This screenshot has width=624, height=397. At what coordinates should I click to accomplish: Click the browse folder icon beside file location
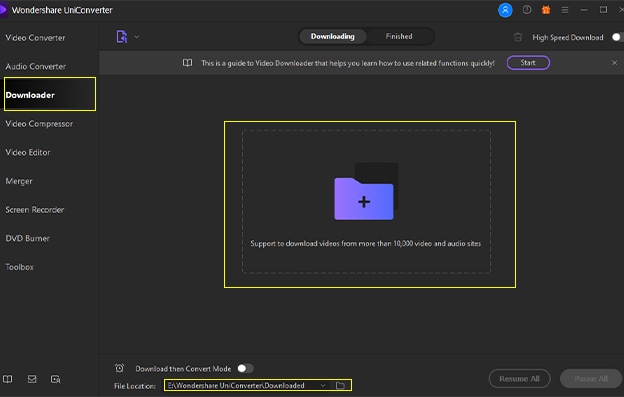point(340,385)
